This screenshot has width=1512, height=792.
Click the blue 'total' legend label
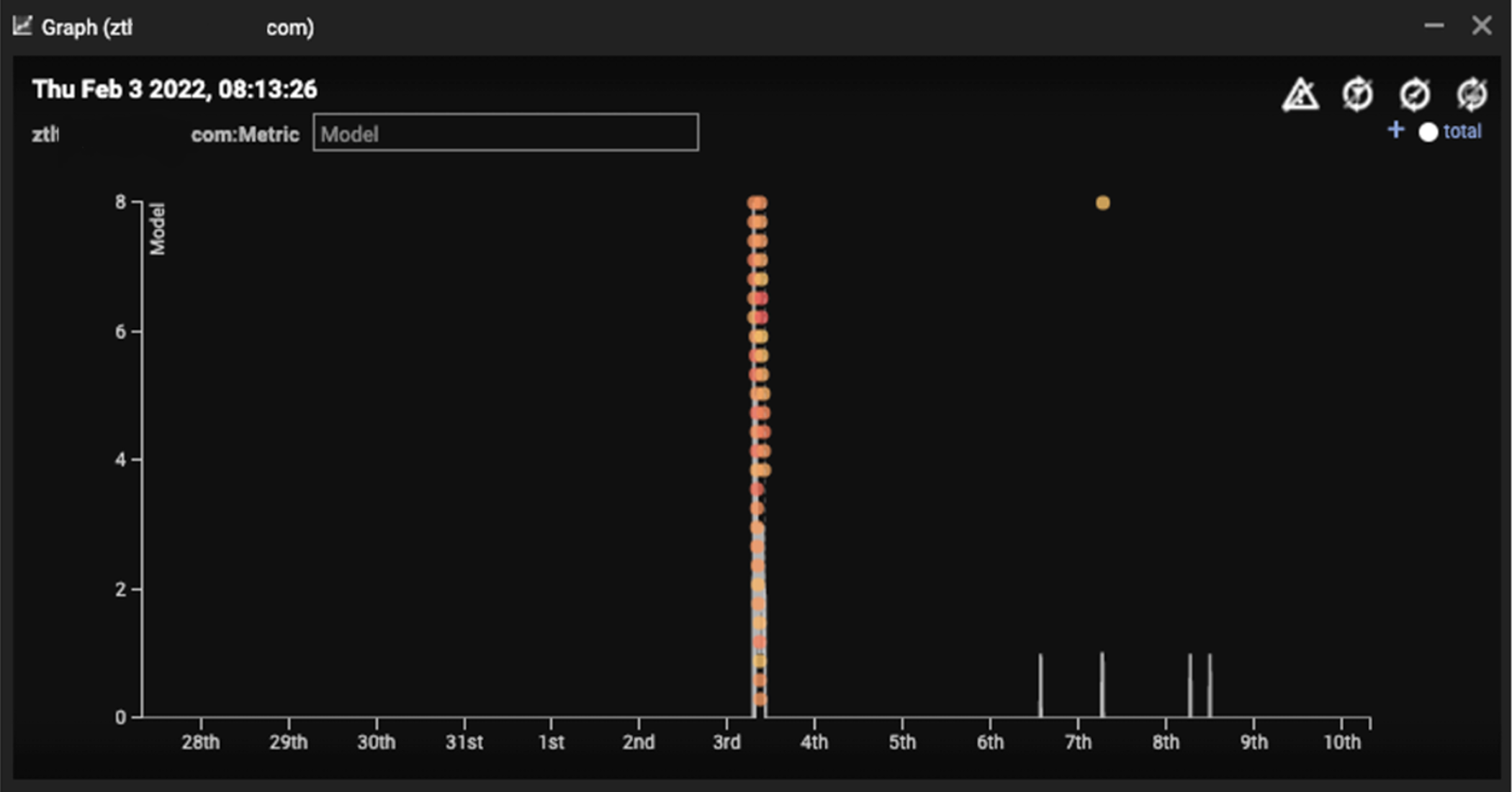1462,132
